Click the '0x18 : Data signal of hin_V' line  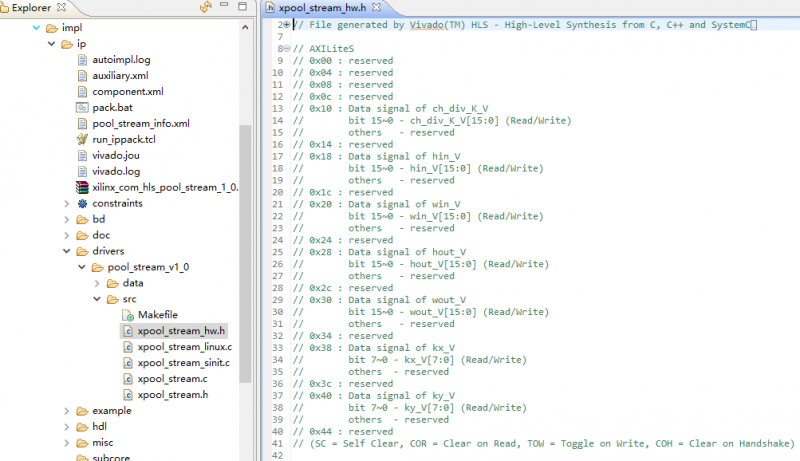[x=377, y=157]
